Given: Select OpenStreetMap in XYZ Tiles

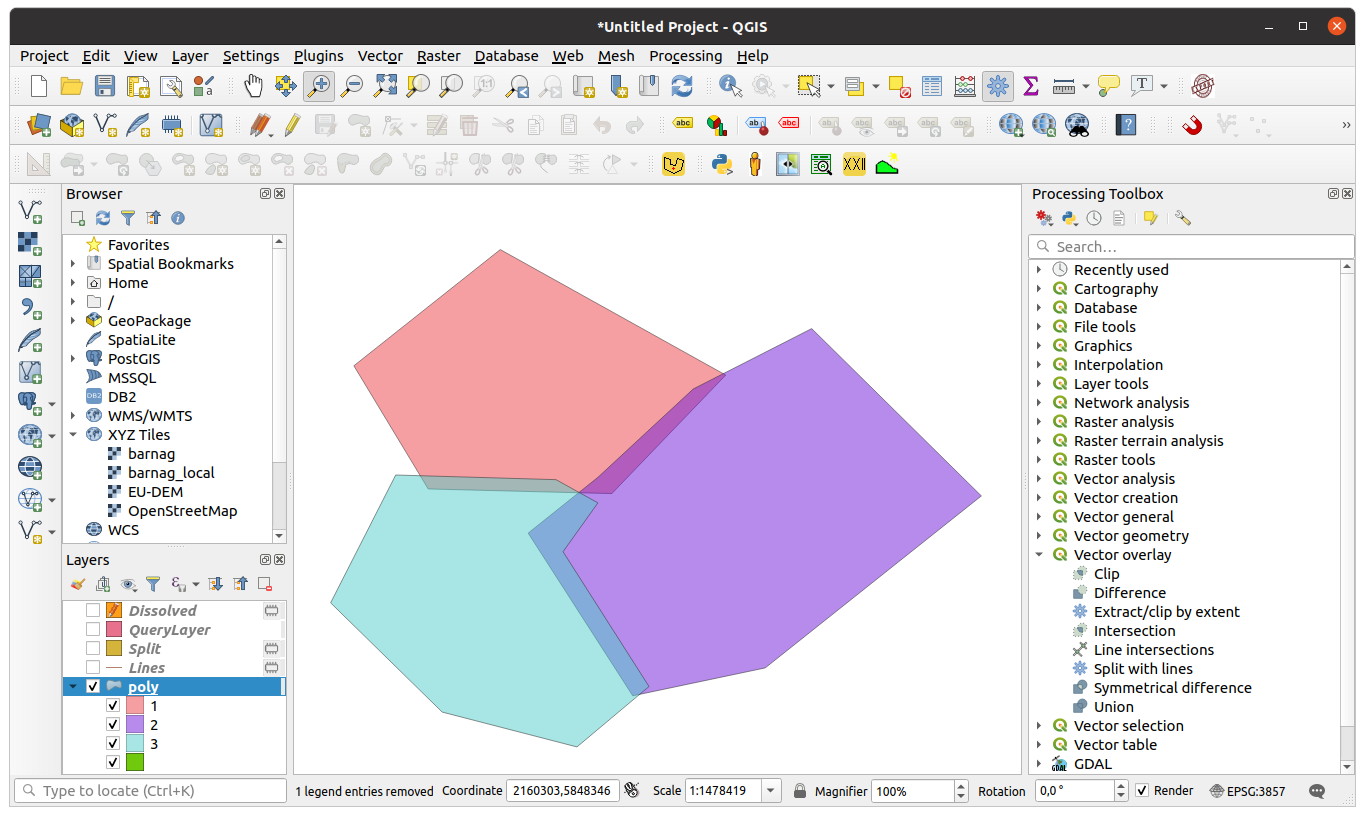Looking at the screenshot, I should coord(182,510).
